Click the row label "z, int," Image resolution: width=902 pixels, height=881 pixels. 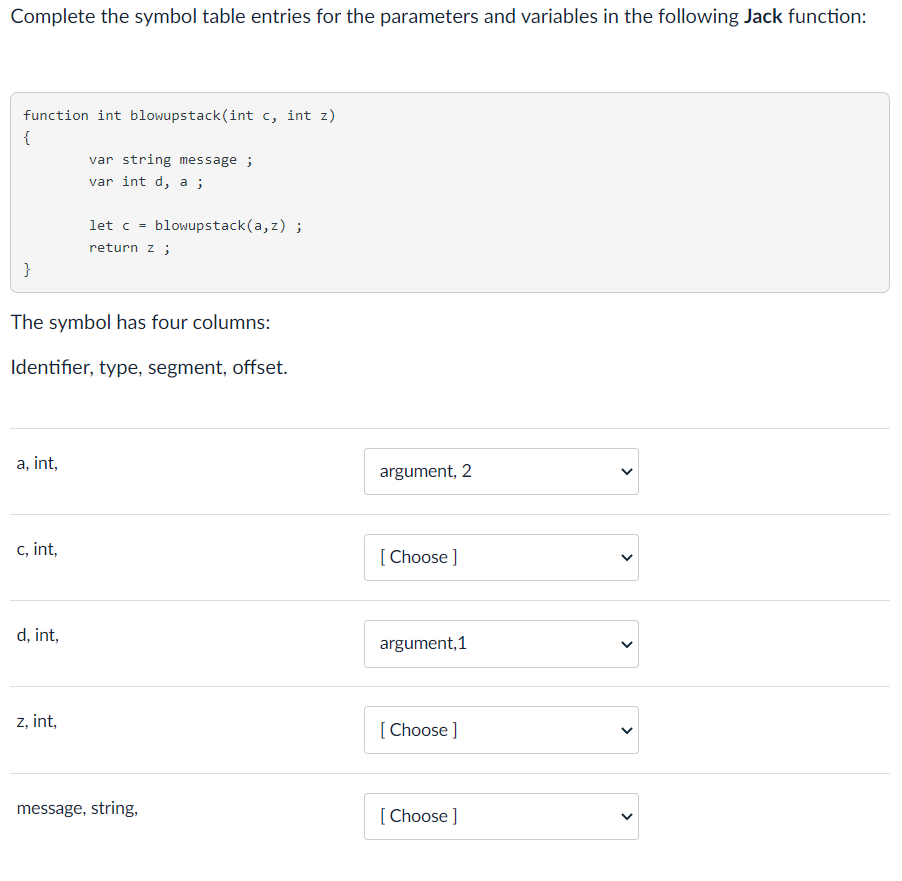tap(36, 721)
